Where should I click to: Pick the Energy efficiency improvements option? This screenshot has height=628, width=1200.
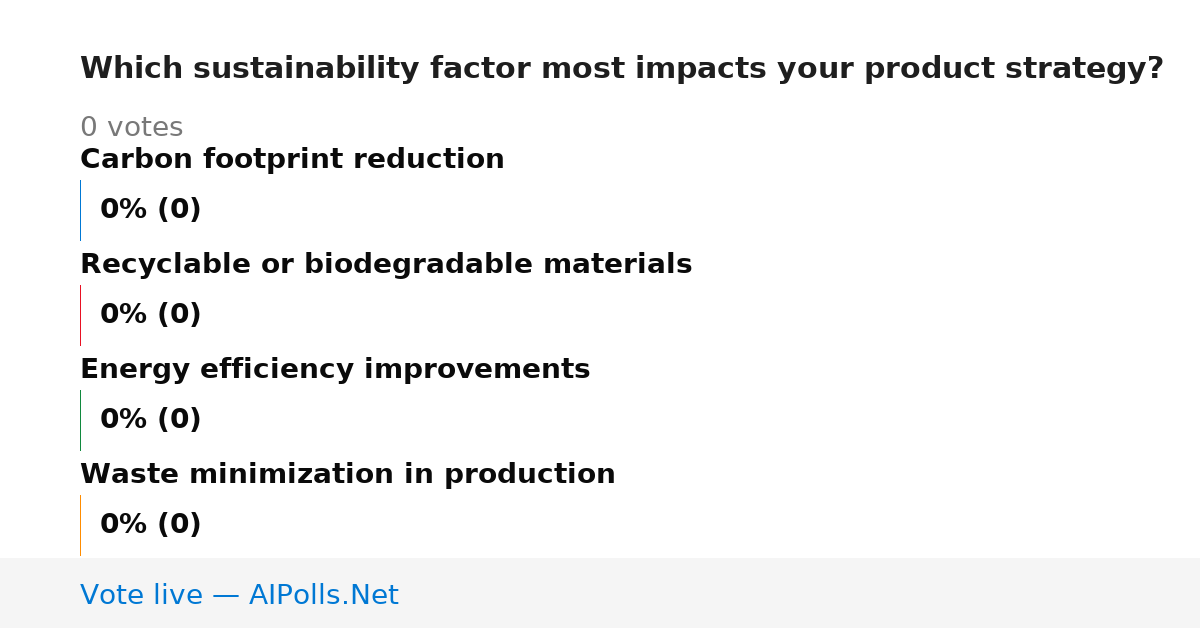pos(335,370)
